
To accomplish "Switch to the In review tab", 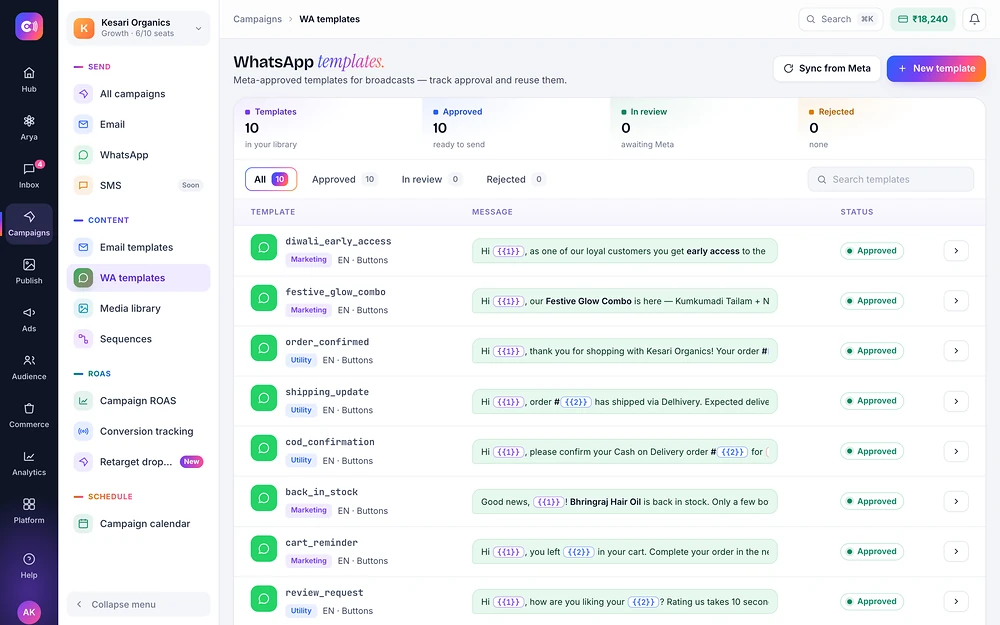I will 430,179.
